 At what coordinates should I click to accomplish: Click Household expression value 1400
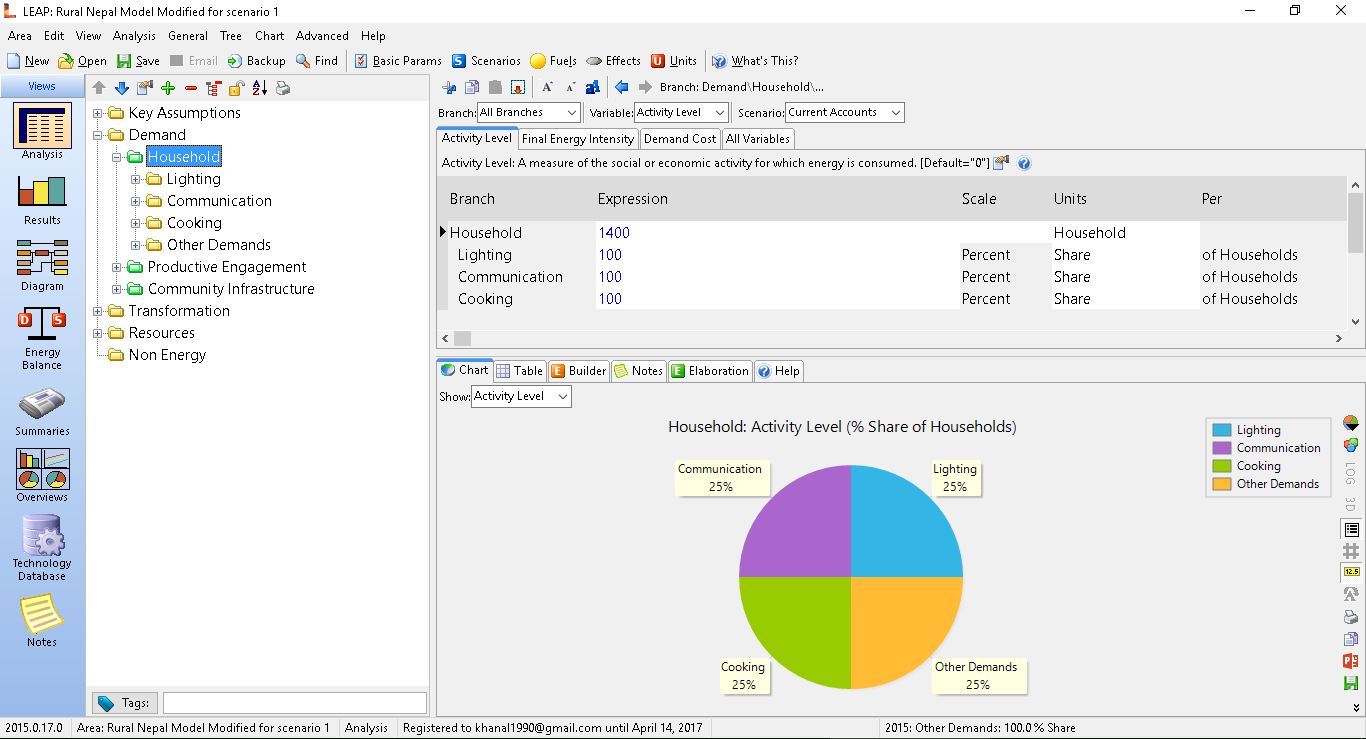tap(614, 233)
